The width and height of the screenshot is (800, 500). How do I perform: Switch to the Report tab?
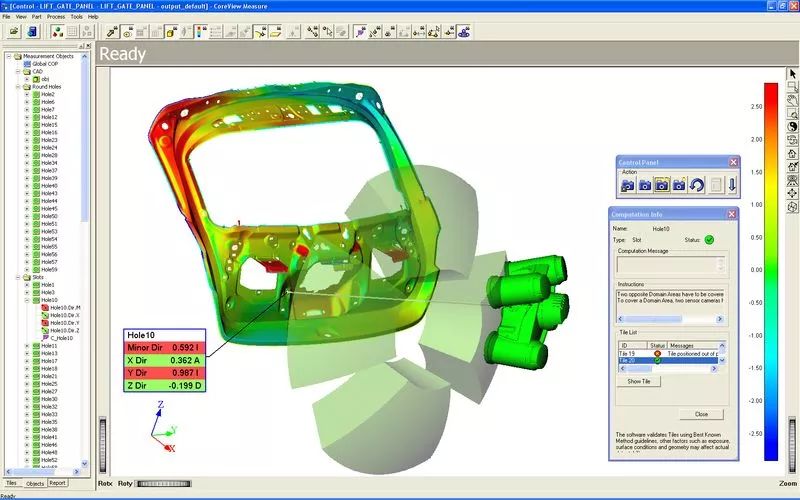[57, 483]
